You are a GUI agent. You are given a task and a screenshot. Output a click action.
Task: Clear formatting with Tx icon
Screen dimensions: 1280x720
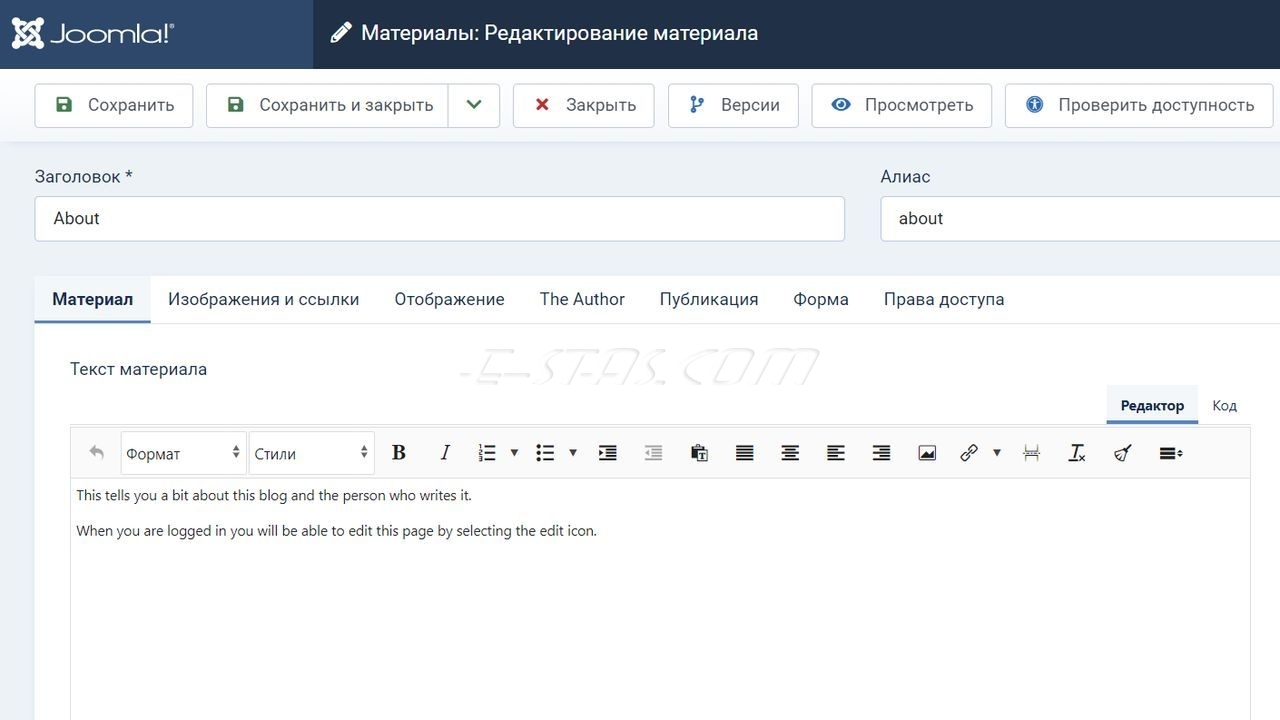(x=1077, y=453)
